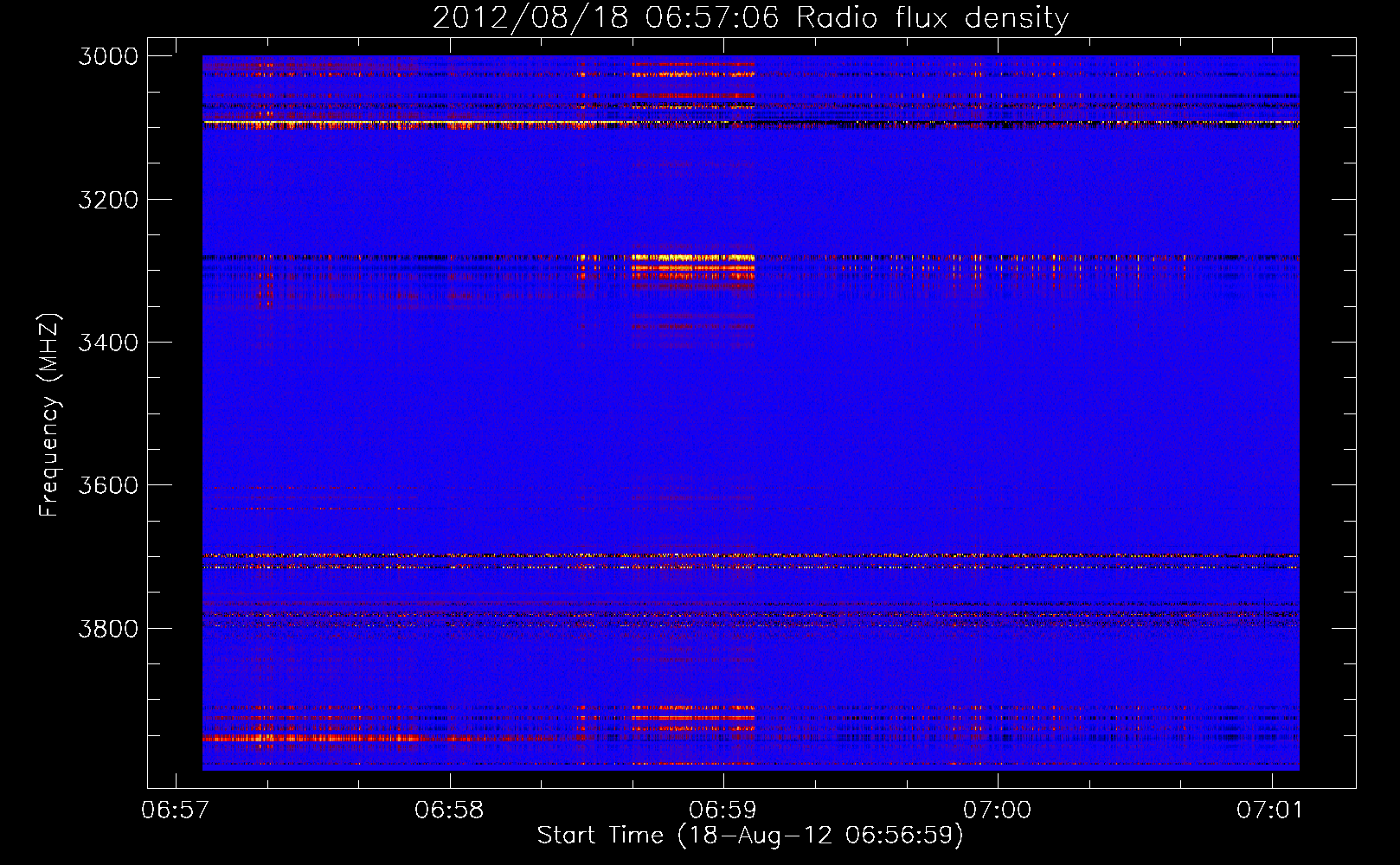Click the '06:58' time axis label
Viewport: 1400px width, 865px height.
coord(449,810)
